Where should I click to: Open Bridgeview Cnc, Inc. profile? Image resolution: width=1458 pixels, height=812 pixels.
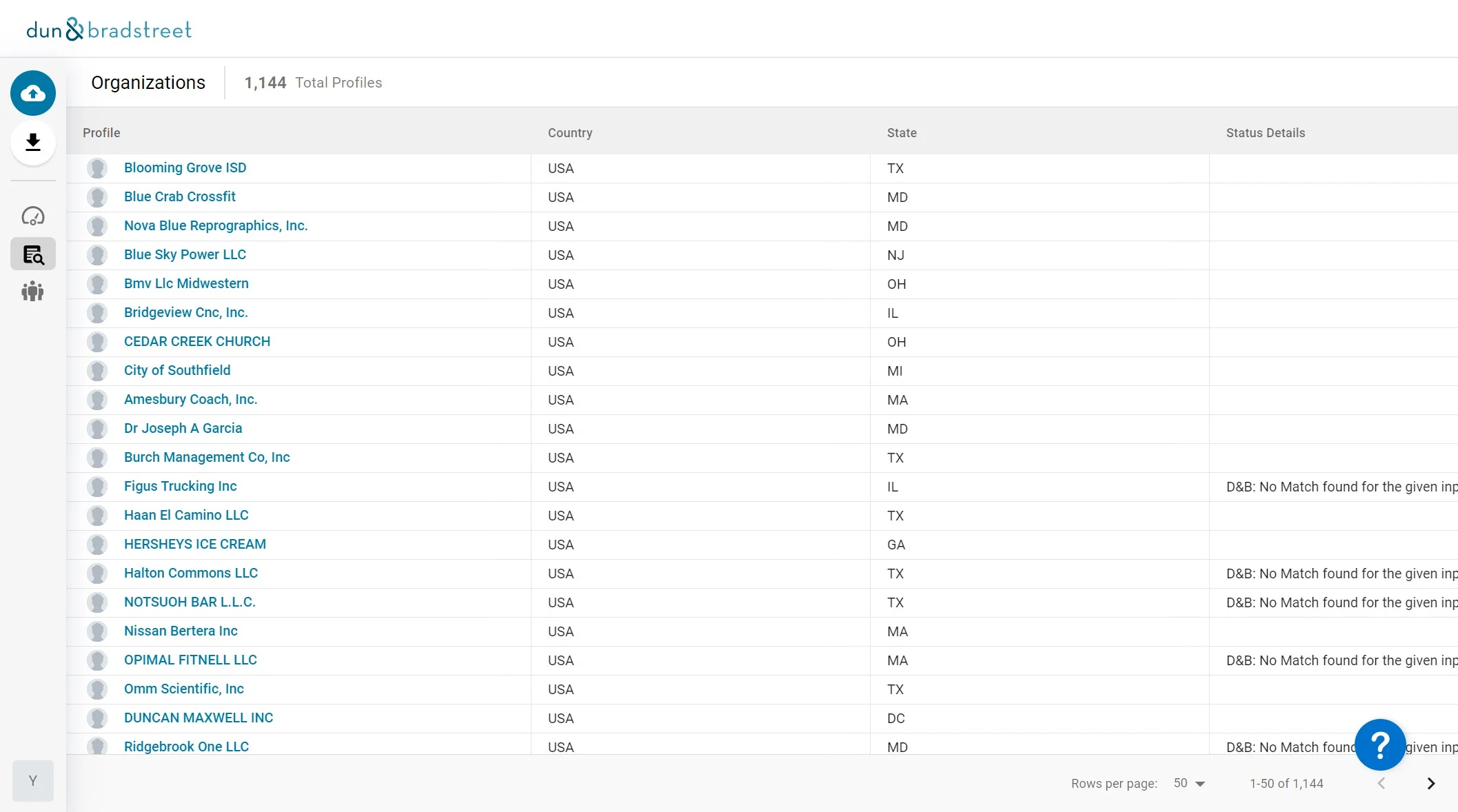coord(186,313)
